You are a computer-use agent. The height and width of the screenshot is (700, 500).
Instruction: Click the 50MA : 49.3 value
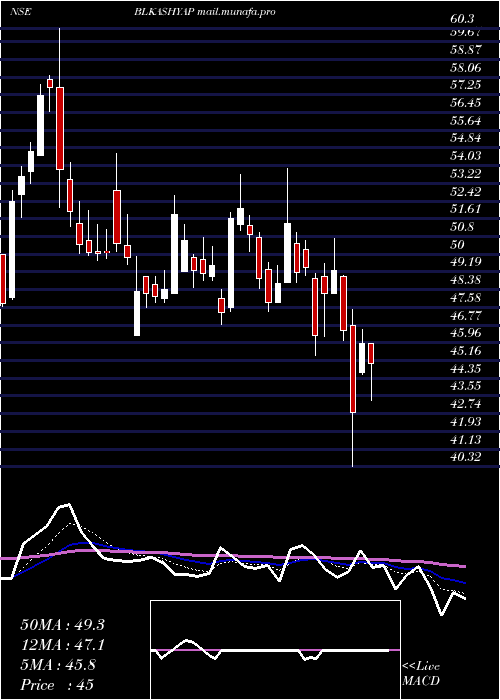(x=62, y=625)
